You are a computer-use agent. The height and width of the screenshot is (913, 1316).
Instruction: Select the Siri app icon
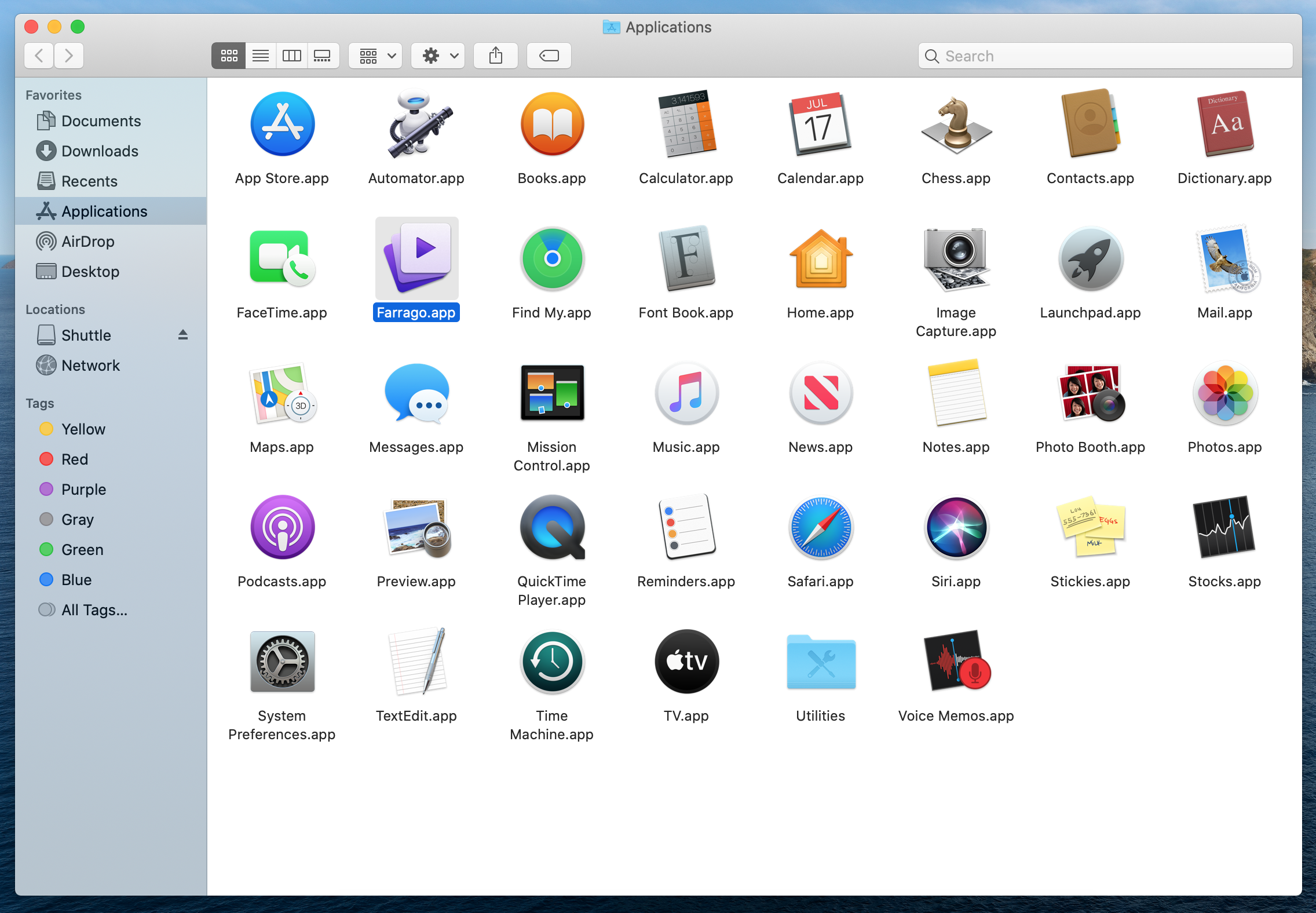[956, 527]
